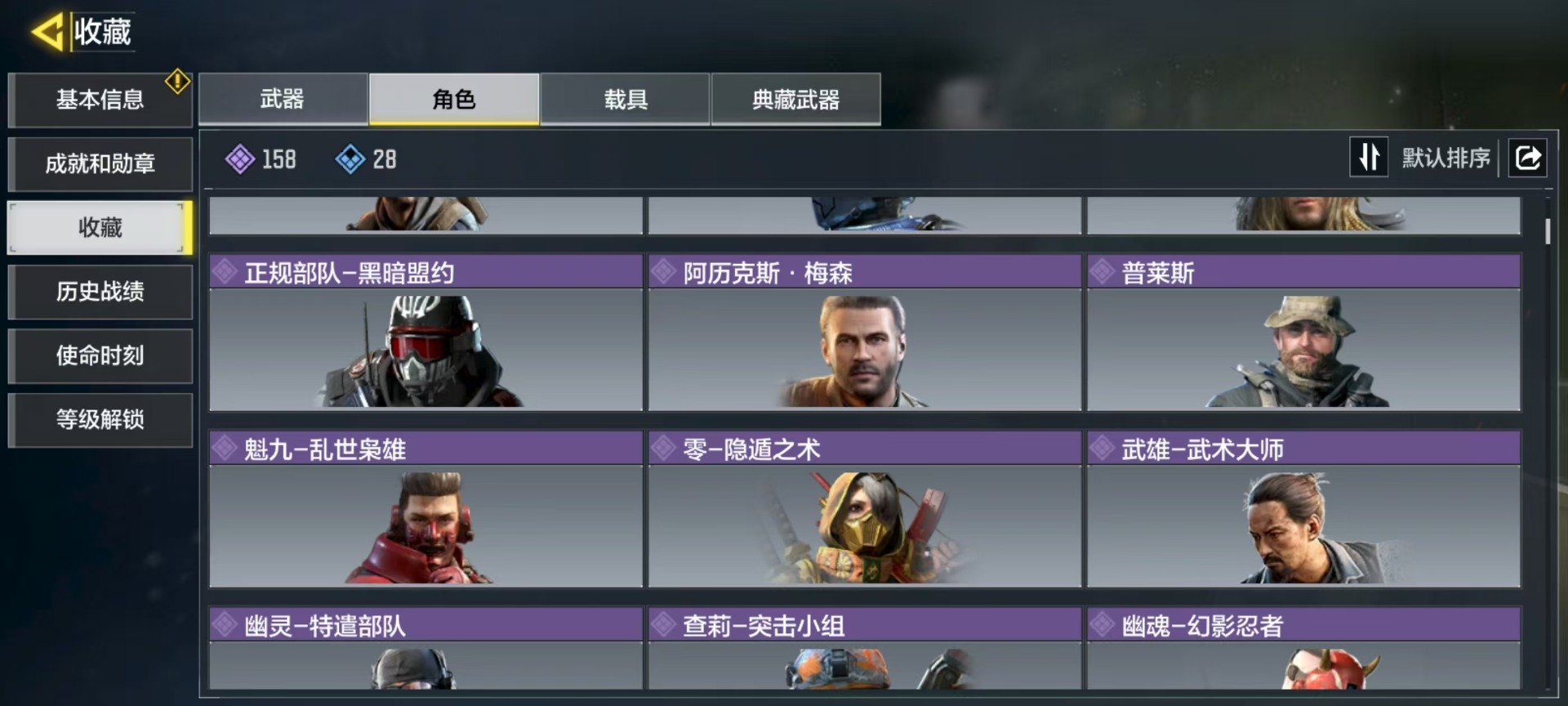The height and width of the screenshot is (706, 1568).
Task: Click the character list scrollbar
Action: pos(1548,231)
